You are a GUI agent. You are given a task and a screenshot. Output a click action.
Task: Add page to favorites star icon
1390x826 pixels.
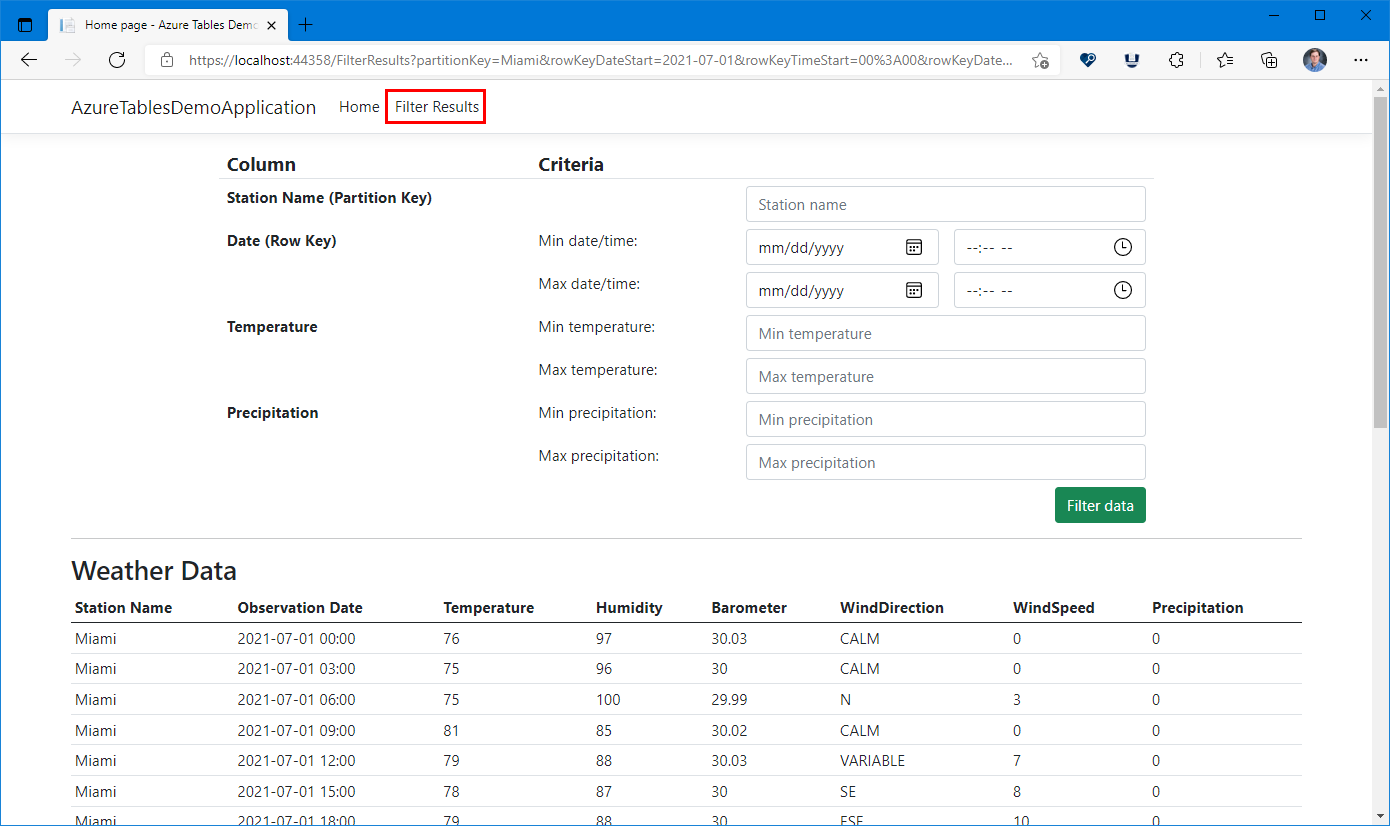1040,60
